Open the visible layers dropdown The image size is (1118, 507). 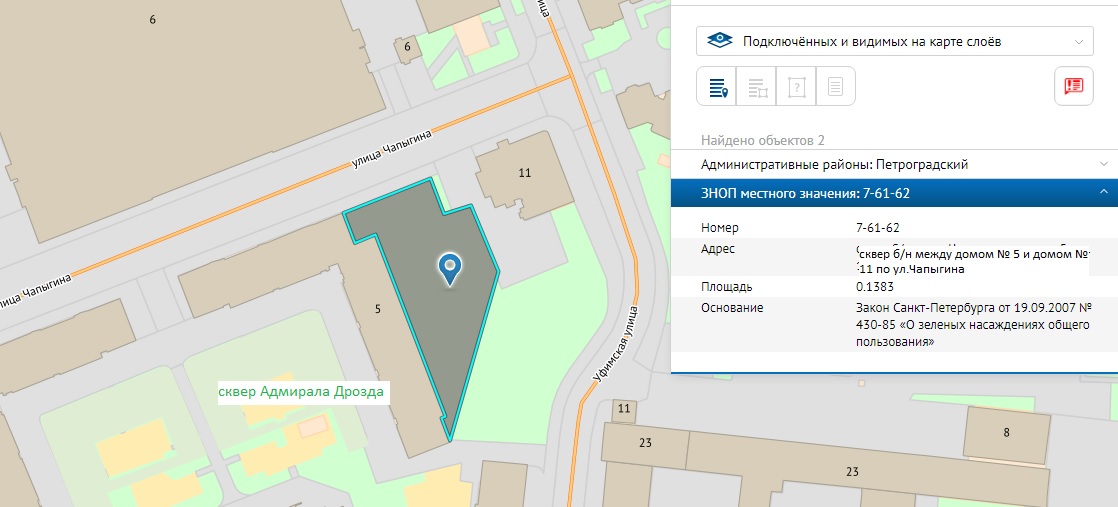(x=894, y=41)
